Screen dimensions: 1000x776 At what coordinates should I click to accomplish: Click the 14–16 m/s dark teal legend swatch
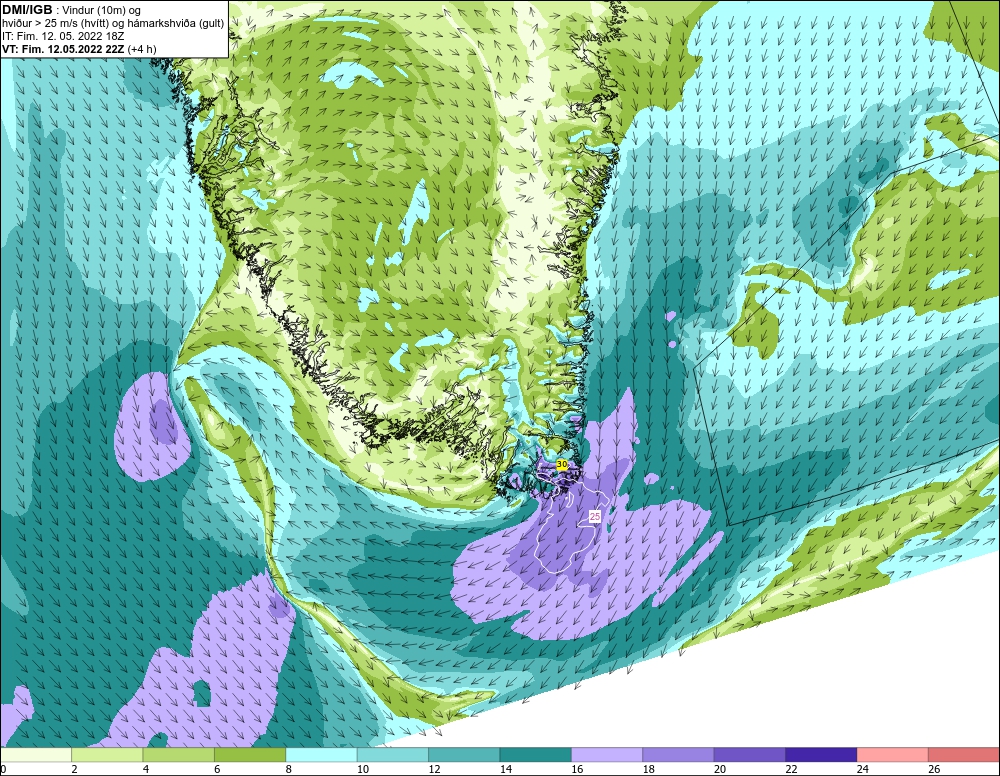tap(536, 754)
